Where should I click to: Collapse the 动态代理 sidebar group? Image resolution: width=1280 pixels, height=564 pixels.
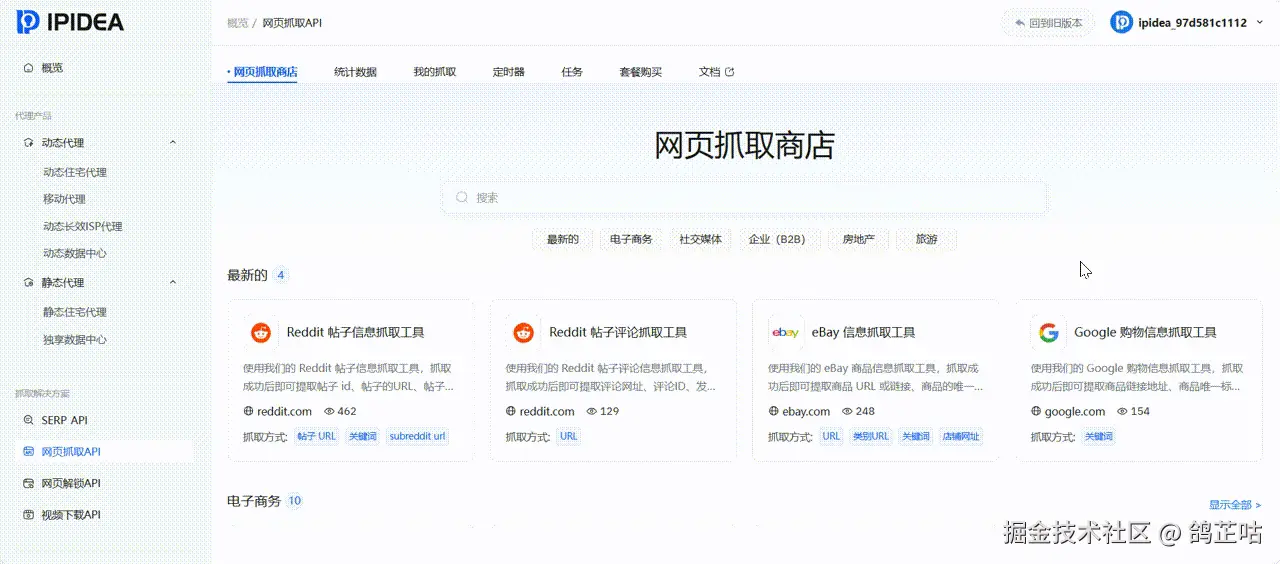pyautogui.click(x=173, y=143)
